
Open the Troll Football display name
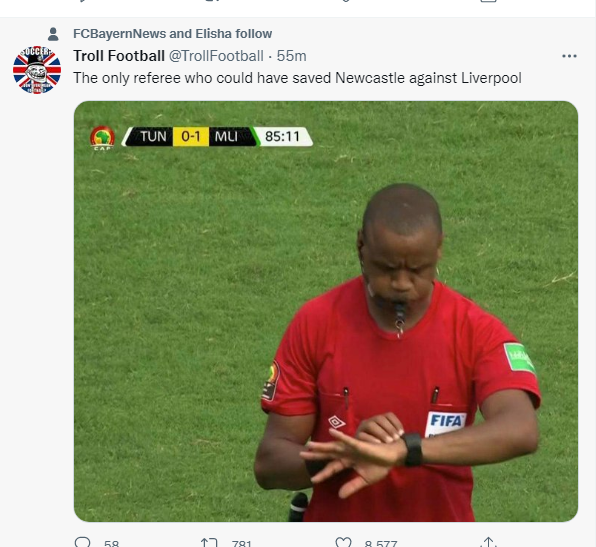[x=119, y=56]
